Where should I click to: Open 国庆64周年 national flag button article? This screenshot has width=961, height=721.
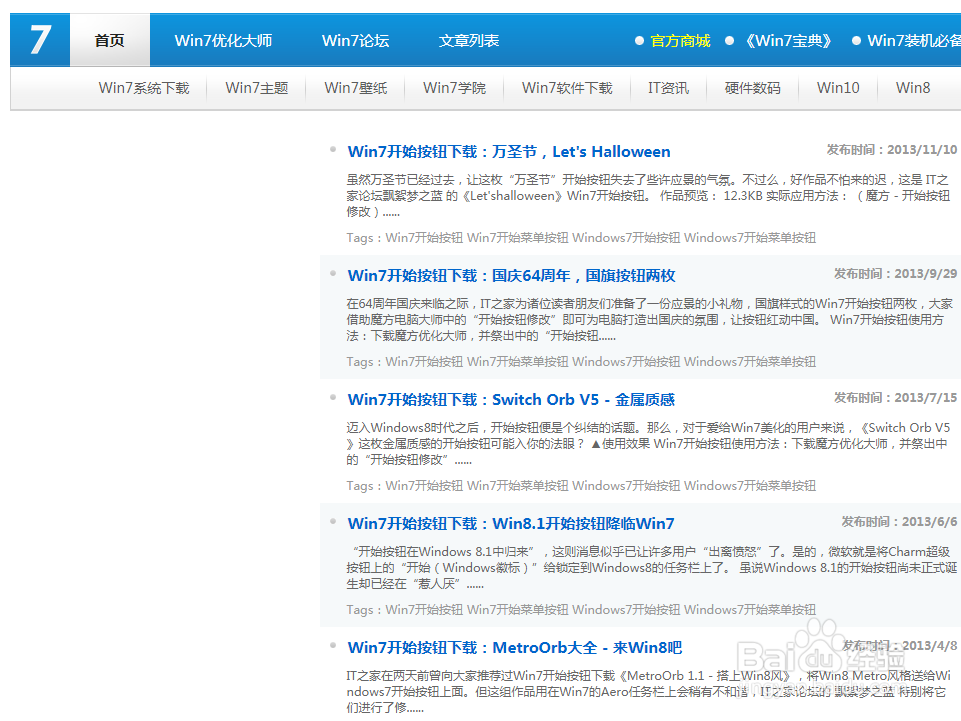coord(510,275)
